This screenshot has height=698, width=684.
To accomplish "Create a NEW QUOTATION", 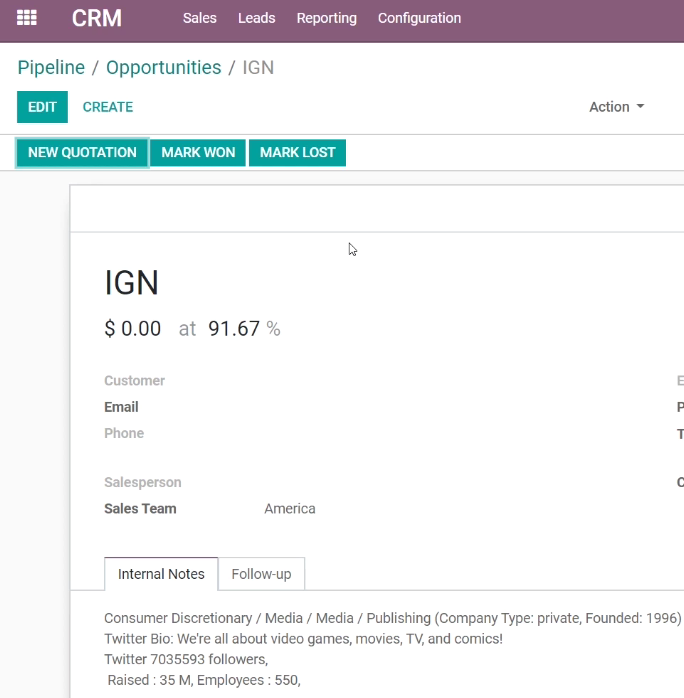I will (x=82, y=153).
